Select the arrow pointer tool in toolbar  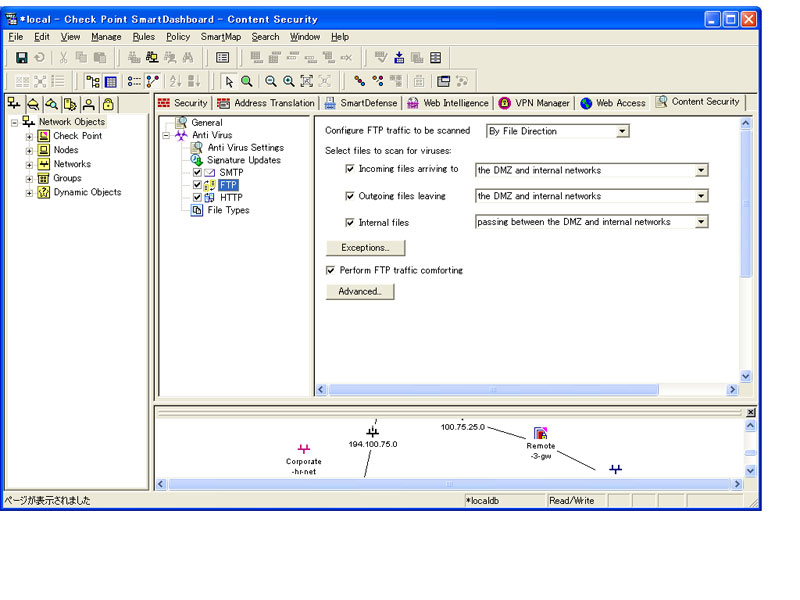coord(229,81)
